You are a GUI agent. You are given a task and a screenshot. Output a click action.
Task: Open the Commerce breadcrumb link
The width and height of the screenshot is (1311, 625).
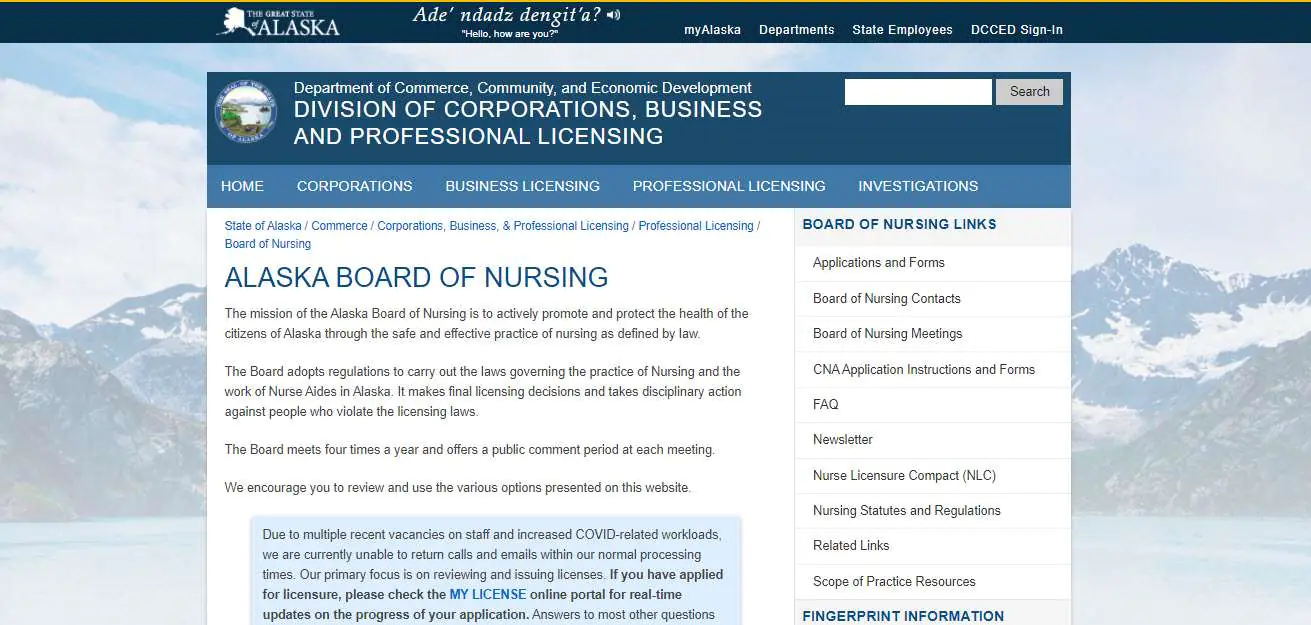click(x=339, y=225)
